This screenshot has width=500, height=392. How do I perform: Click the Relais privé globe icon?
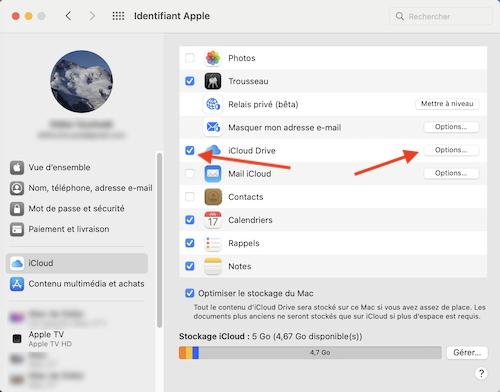pos(213,104)
